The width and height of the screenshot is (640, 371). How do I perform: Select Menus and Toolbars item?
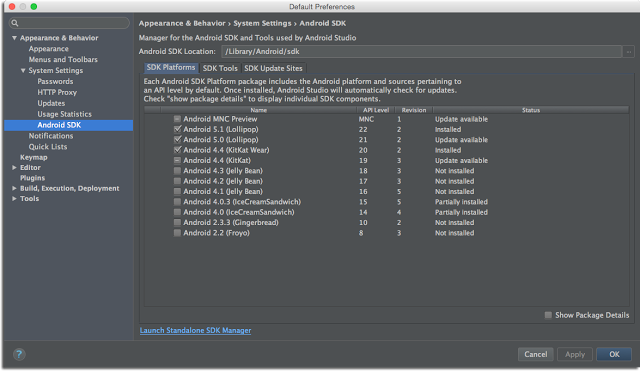pyautogui.click(x=63, y=60)
